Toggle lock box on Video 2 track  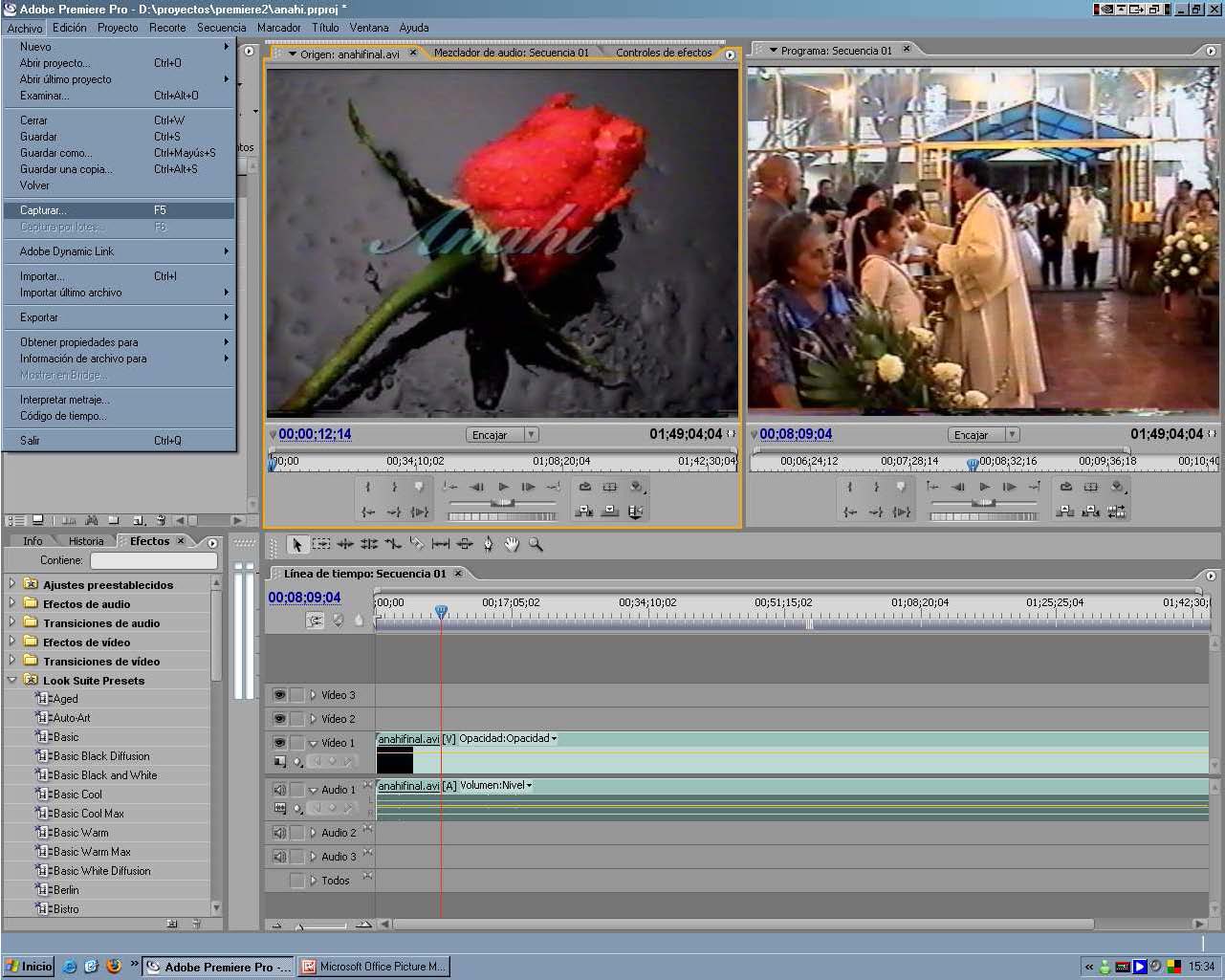[x=297, y=719]
